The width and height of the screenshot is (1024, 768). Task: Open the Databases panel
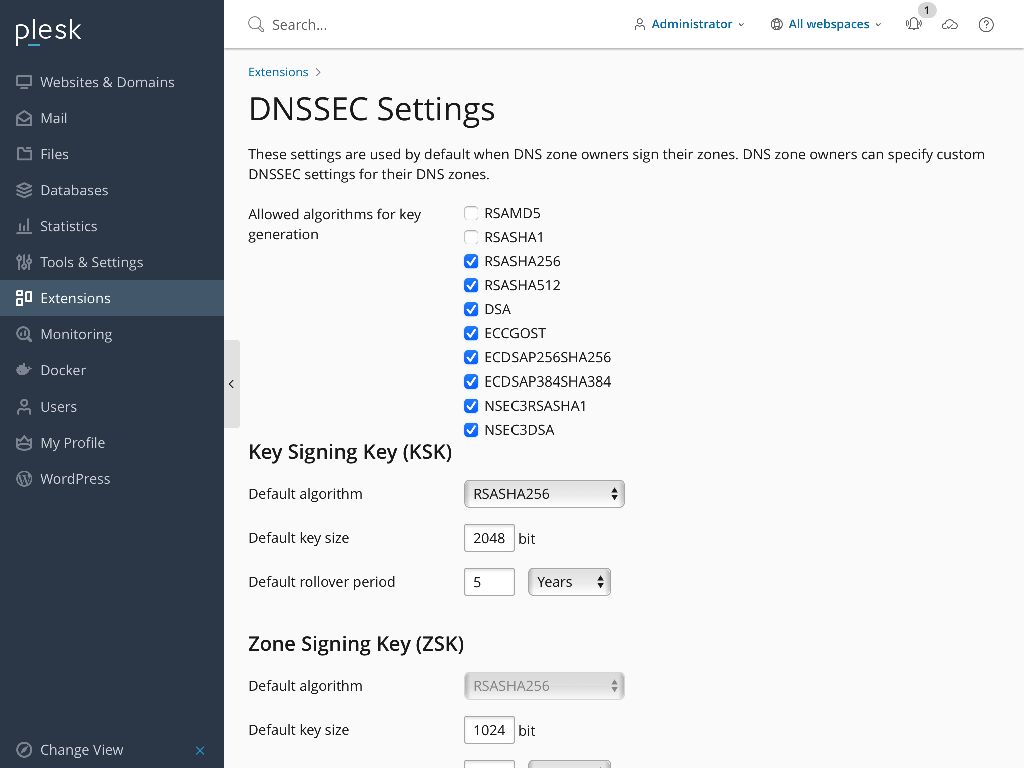tap(74, 190)
